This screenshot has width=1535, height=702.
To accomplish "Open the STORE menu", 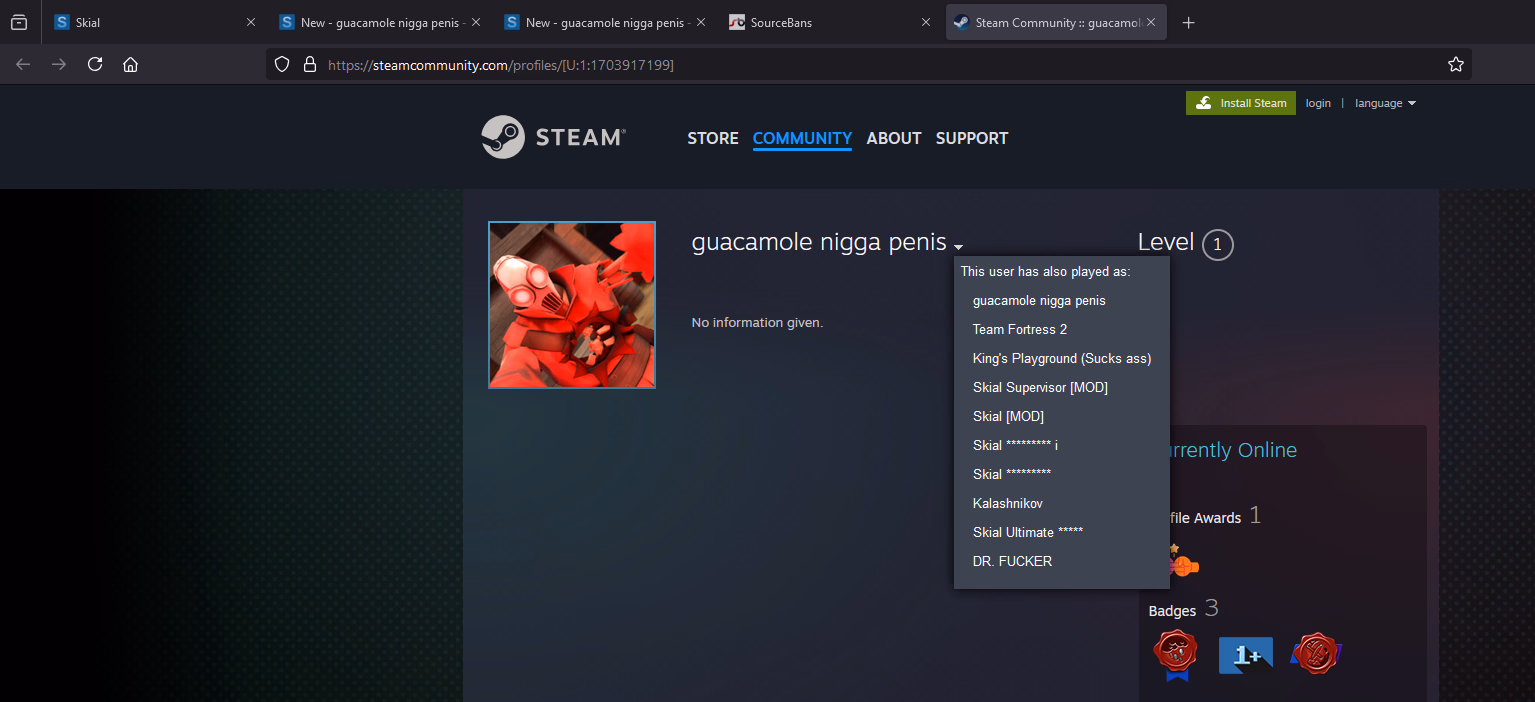I will pos(713,138).
